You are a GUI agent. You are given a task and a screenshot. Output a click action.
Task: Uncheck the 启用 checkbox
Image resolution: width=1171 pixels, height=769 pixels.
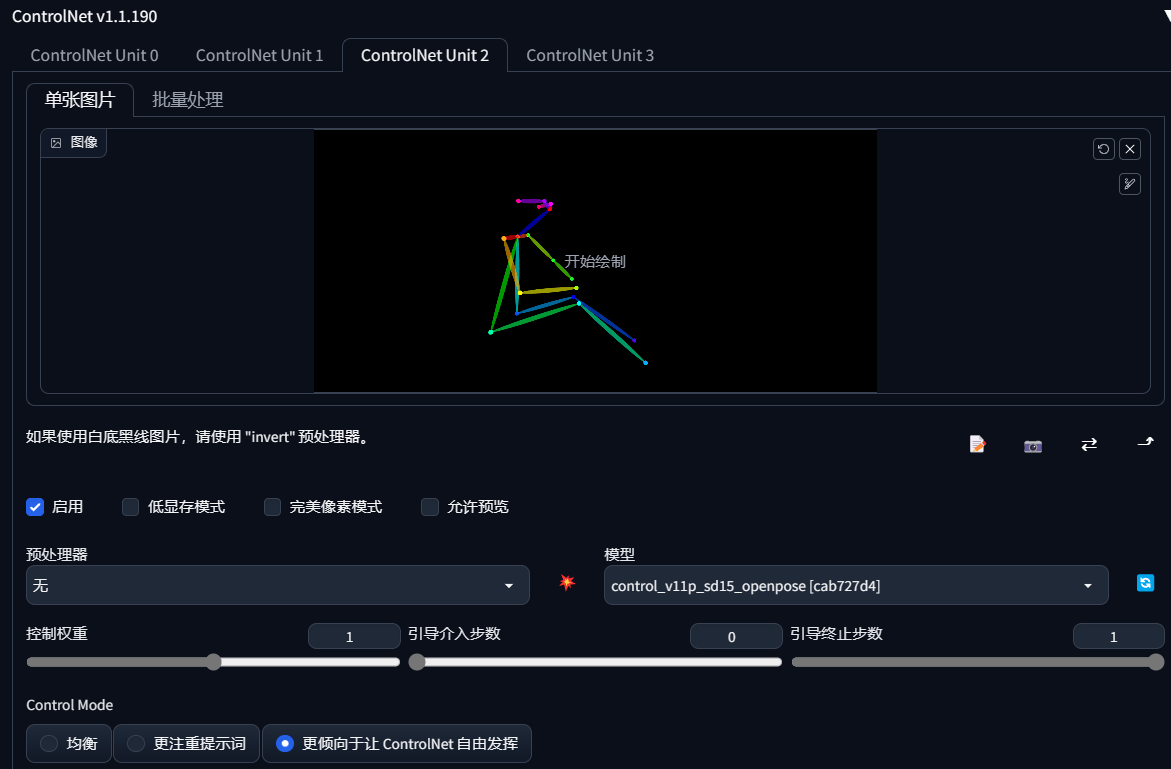point(35,507)
